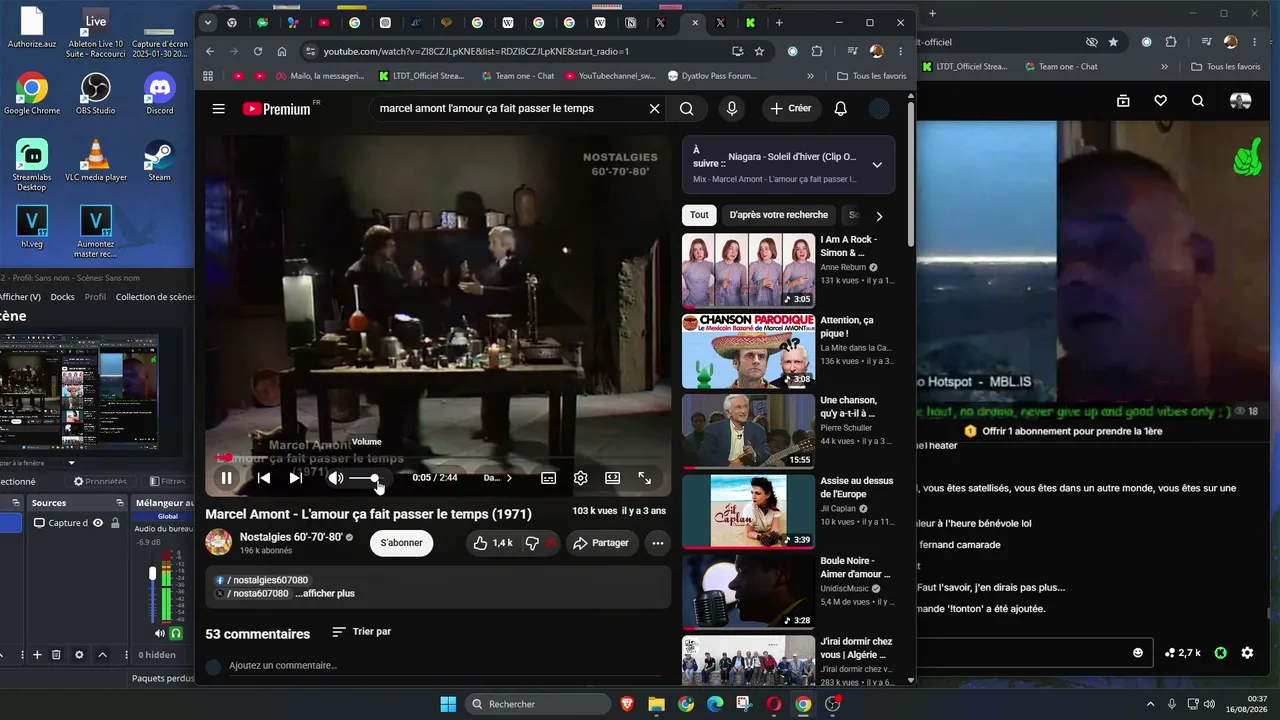Click the YouTube search magnifier button

[687, 109]
